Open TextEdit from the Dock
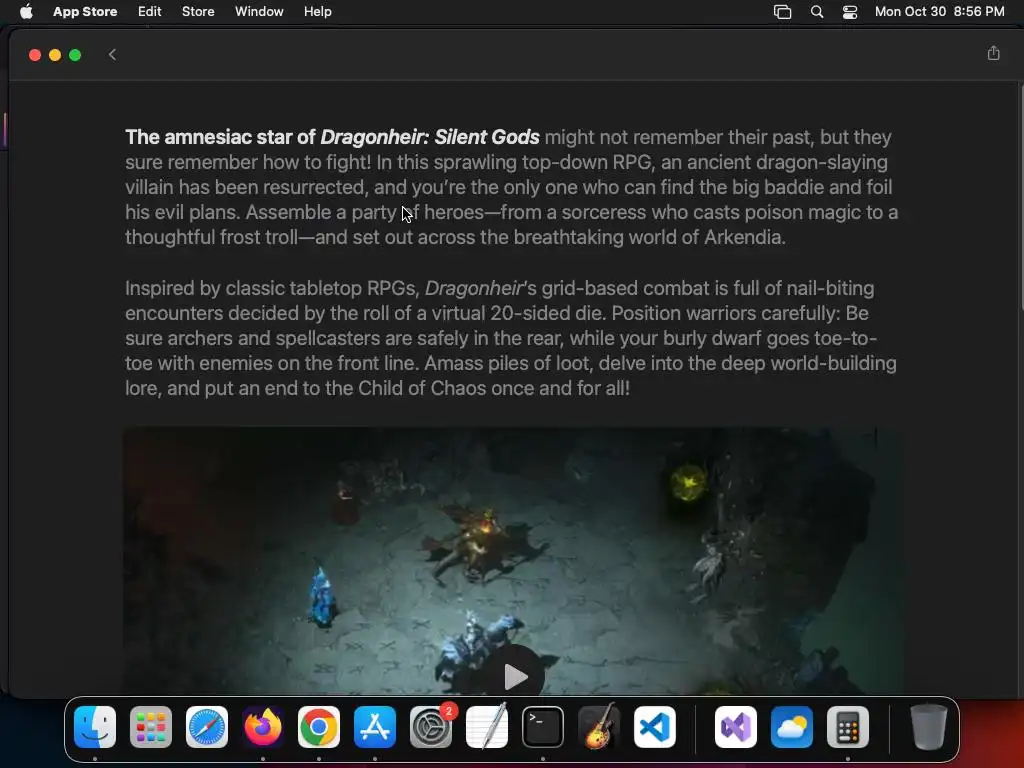This screenshot has width=1024, height=768. pyautogui.click(x=487, y=727)
